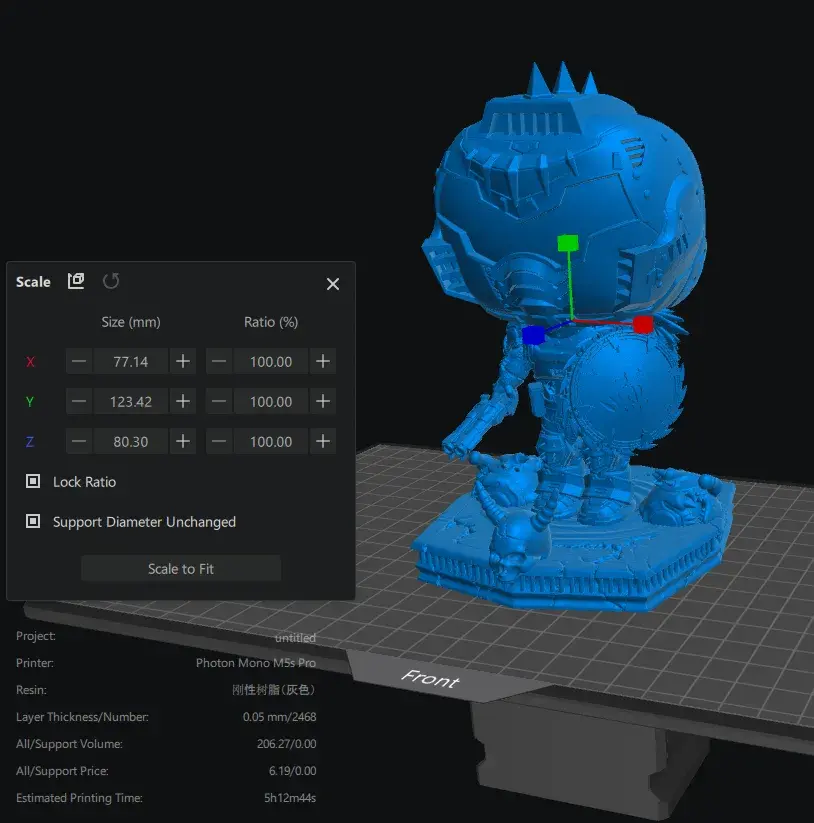Edit the X size field 77.14
The image size is (814, 823).
click(x=131, y=361)
